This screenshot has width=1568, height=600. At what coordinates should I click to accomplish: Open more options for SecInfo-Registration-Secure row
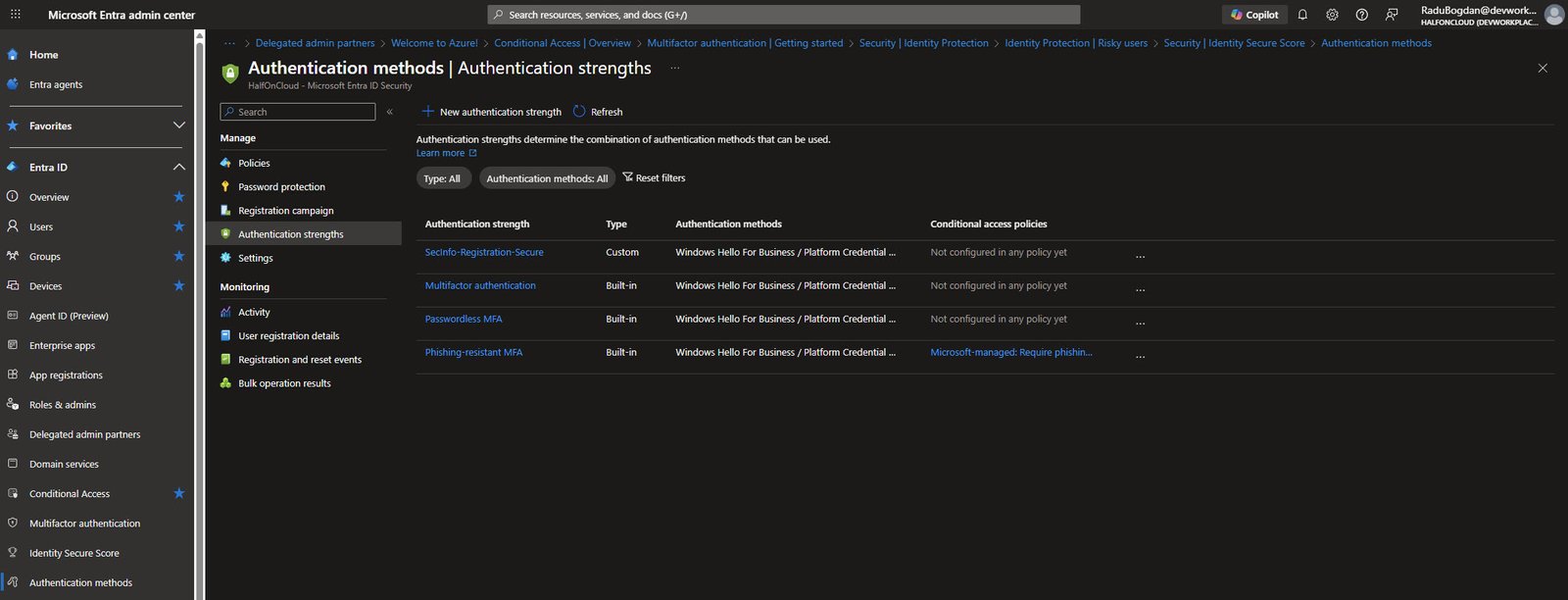click(x=1140, y=256)
